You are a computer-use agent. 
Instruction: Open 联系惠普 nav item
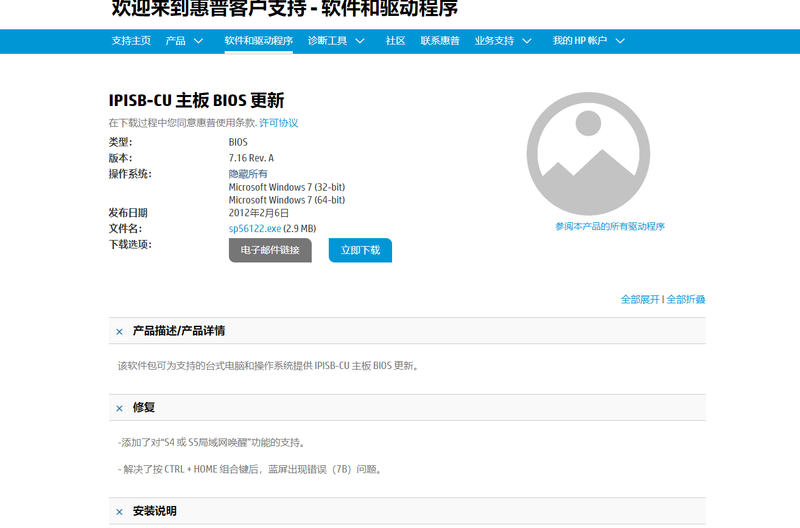(x=440, y=41)
